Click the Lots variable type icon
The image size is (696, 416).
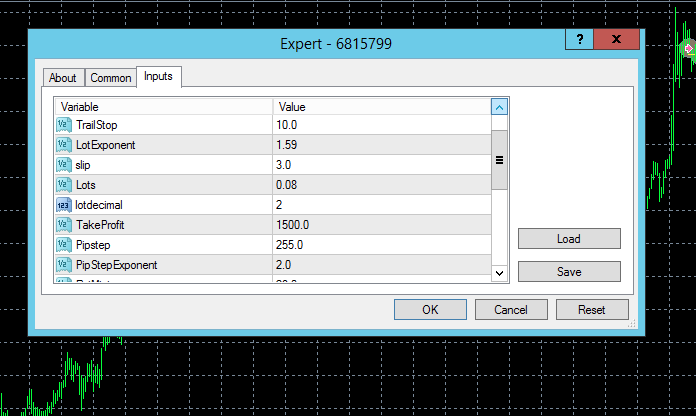(64, 185)
